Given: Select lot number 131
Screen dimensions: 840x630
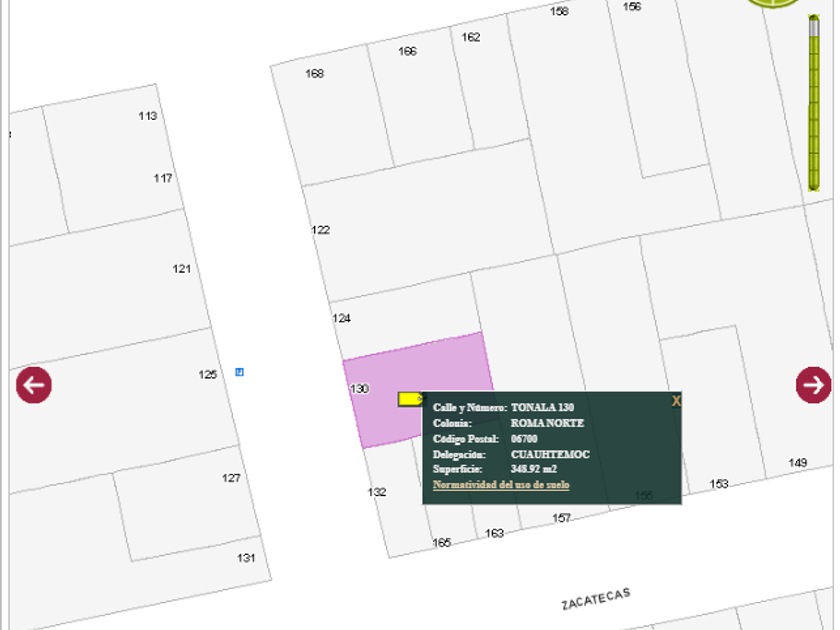Looking at the screenshot, I should click(246, 558).
